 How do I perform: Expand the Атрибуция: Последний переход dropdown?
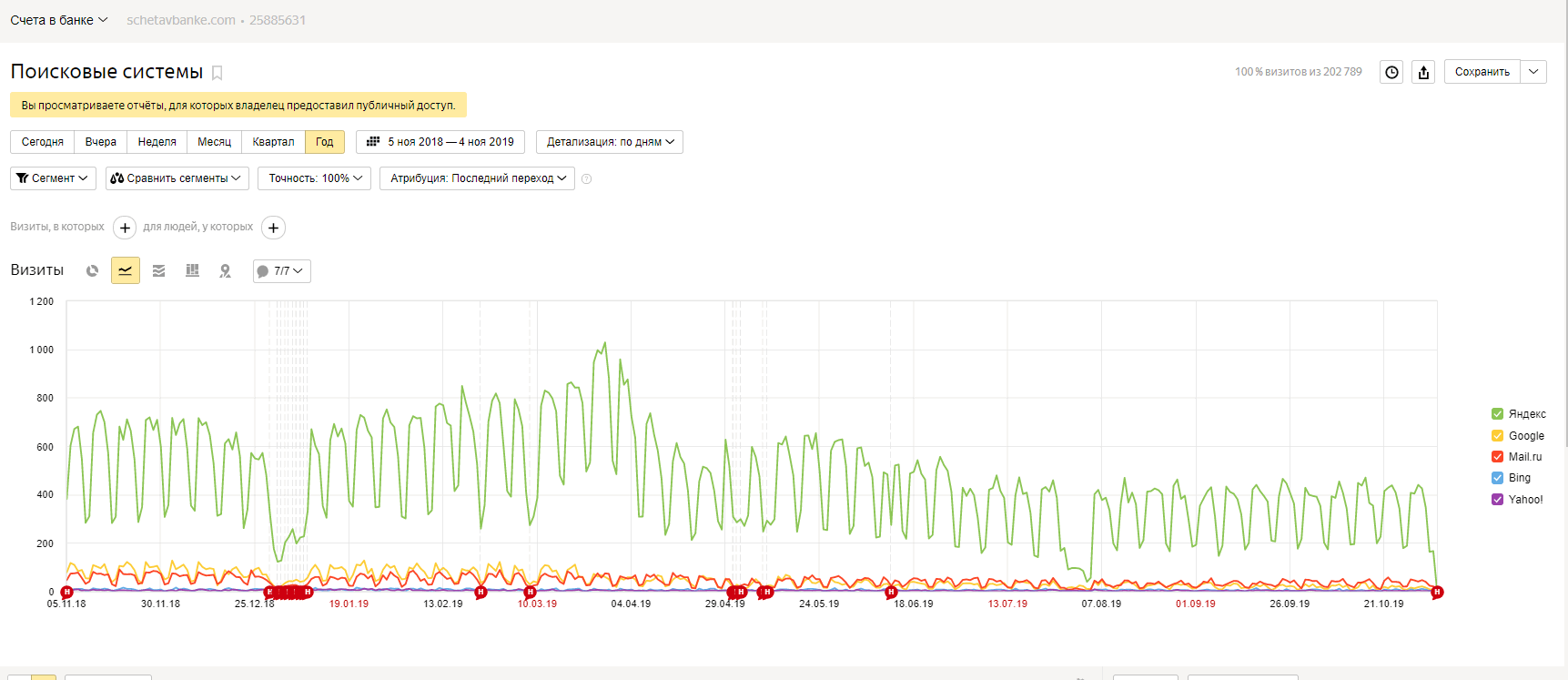tap(478, 178)
